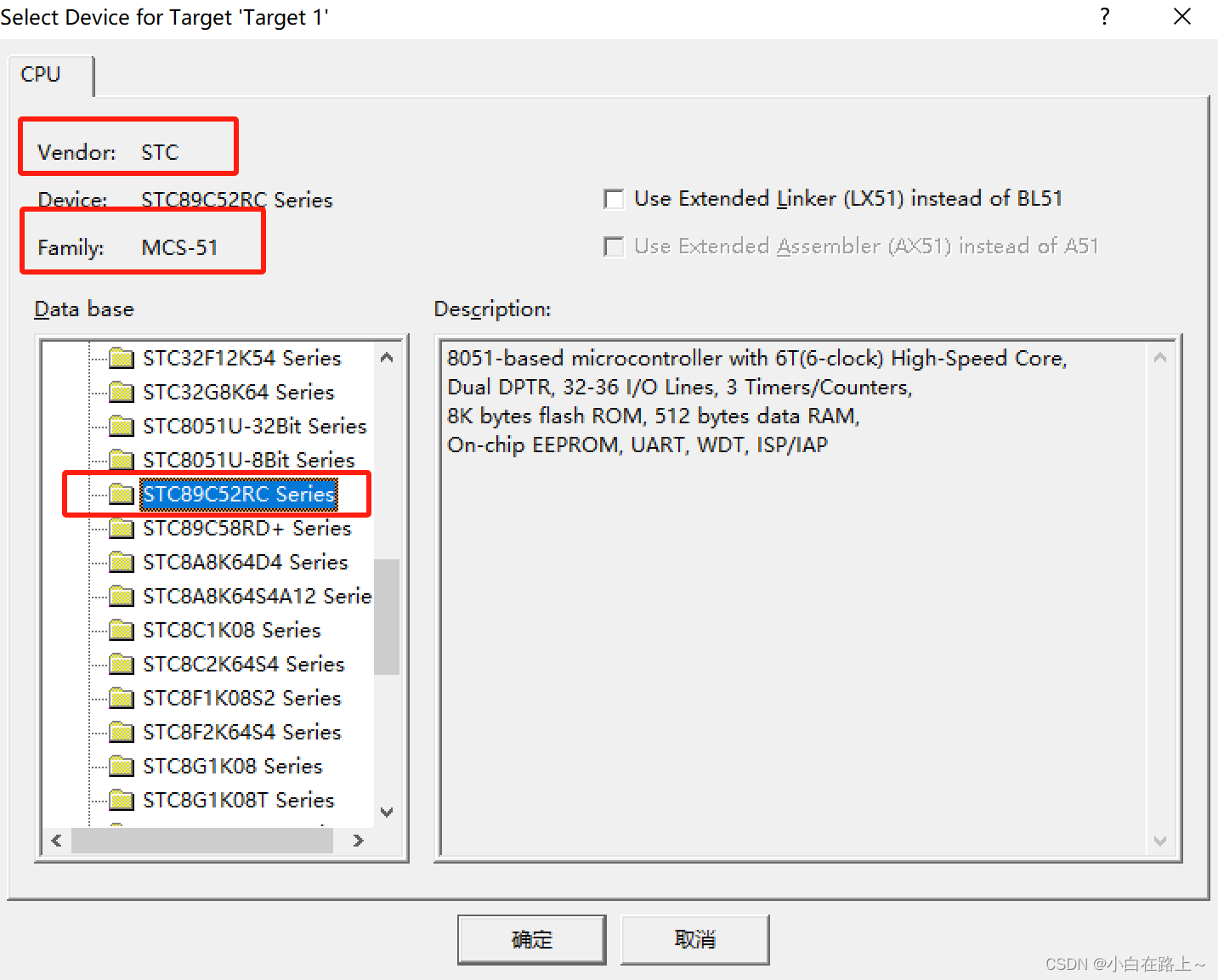1218x980 pixels.
Task: Select STC8G1K08T Series device
Action: [x=238, y=800]
